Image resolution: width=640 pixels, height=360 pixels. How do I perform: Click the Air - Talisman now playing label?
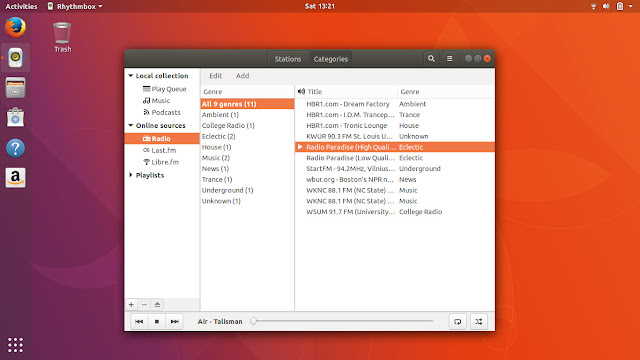[x=220, y=322]
